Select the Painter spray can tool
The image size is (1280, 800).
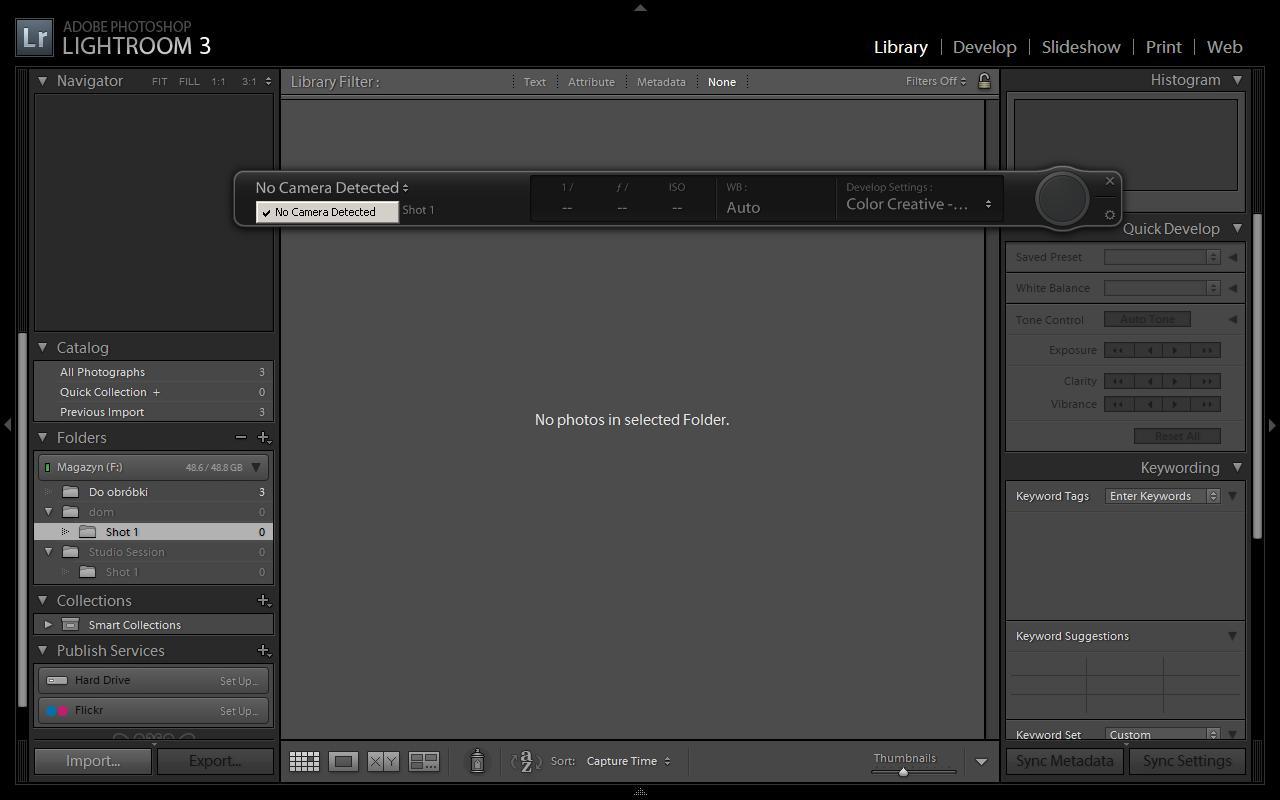(x=477, y=761)
